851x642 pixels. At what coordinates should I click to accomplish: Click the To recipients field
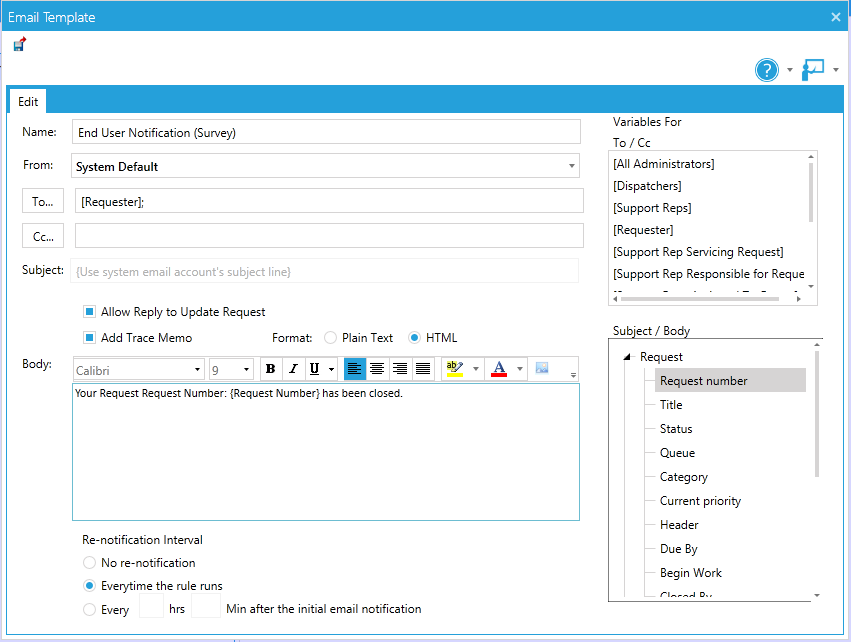tap(329, 201)
